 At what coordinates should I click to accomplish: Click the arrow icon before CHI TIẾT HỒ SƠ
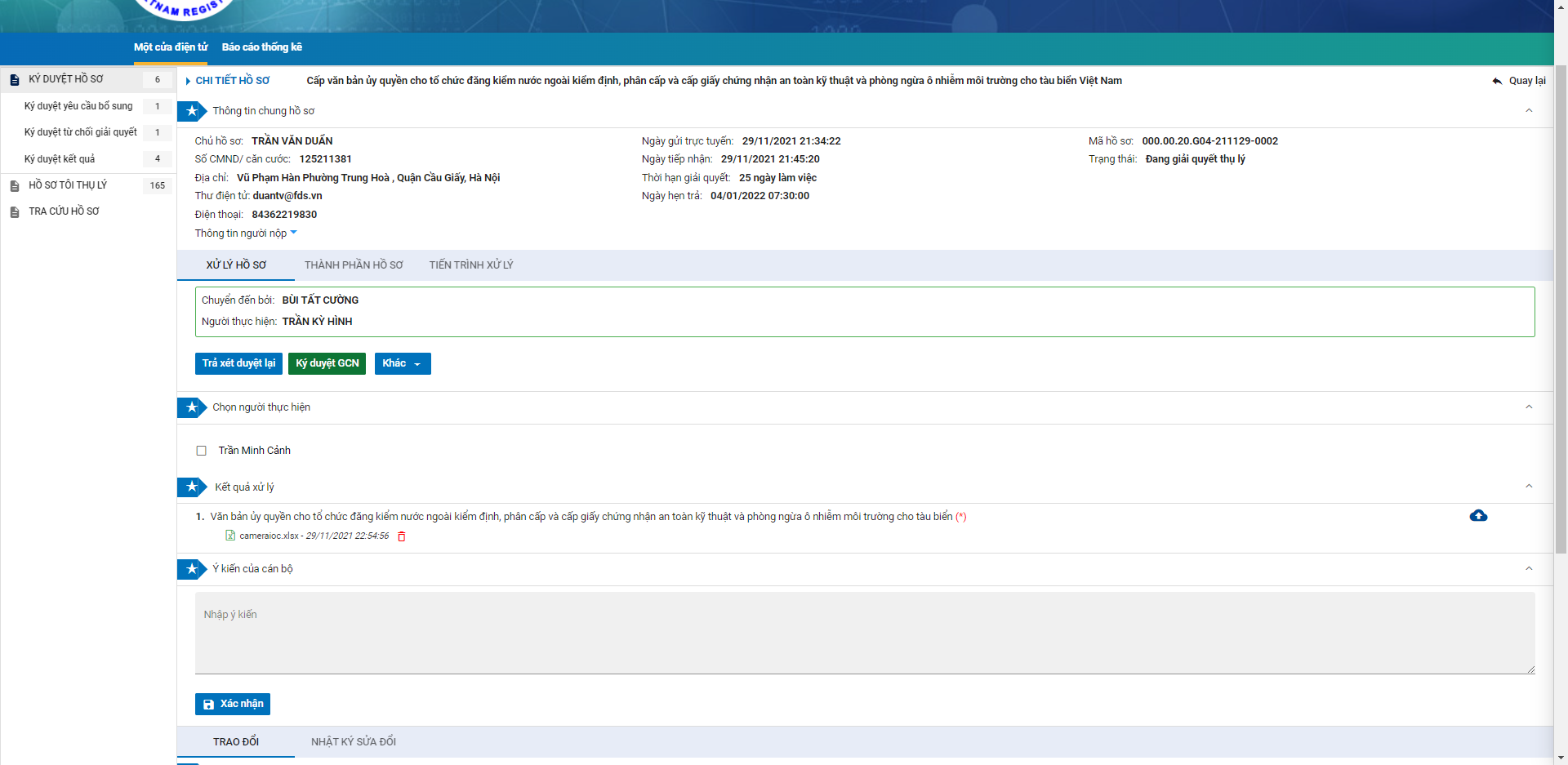pos(188,81)
